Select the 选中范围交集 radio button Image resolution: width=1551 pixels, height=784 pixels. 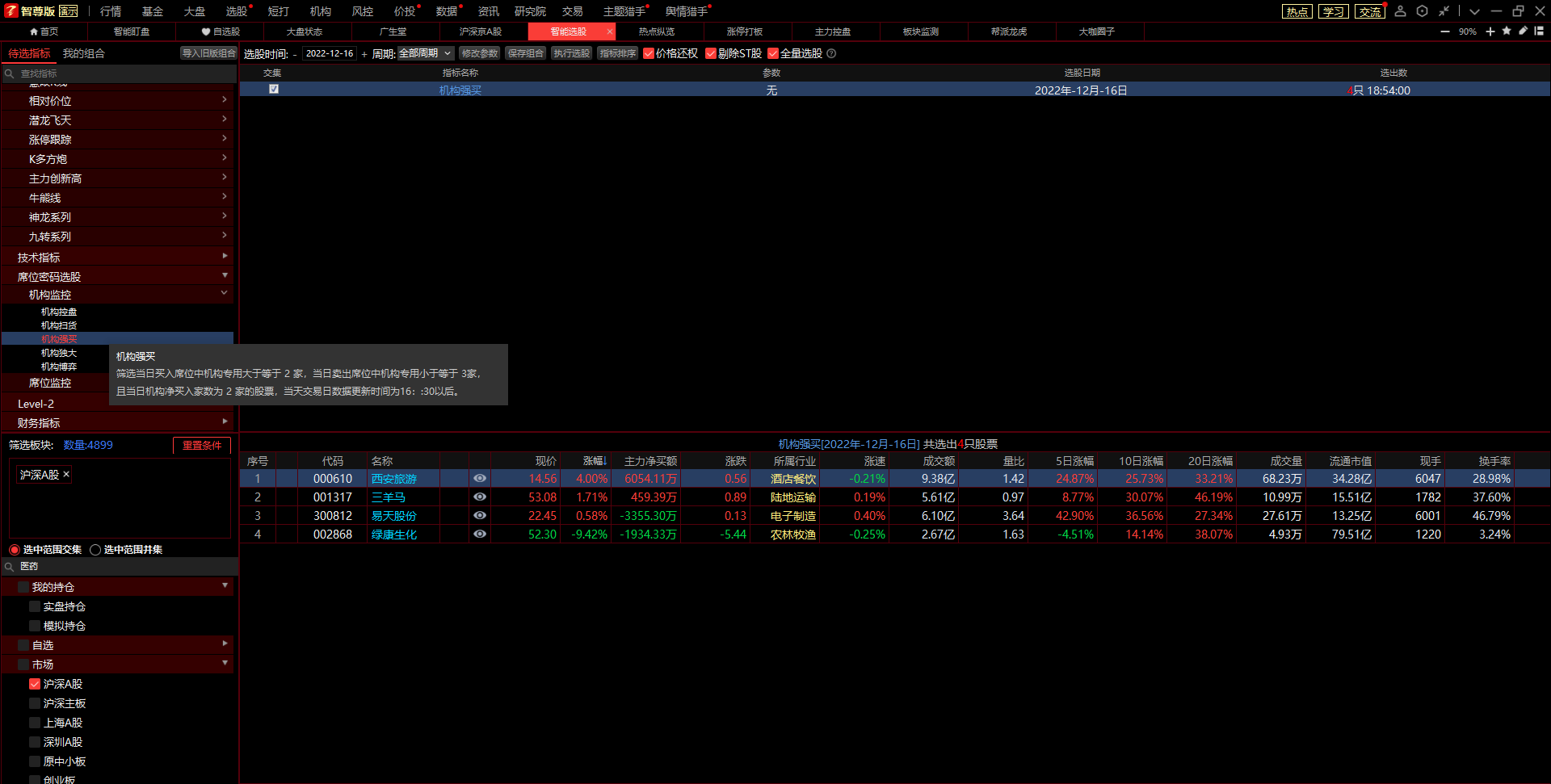pos(15,550)
